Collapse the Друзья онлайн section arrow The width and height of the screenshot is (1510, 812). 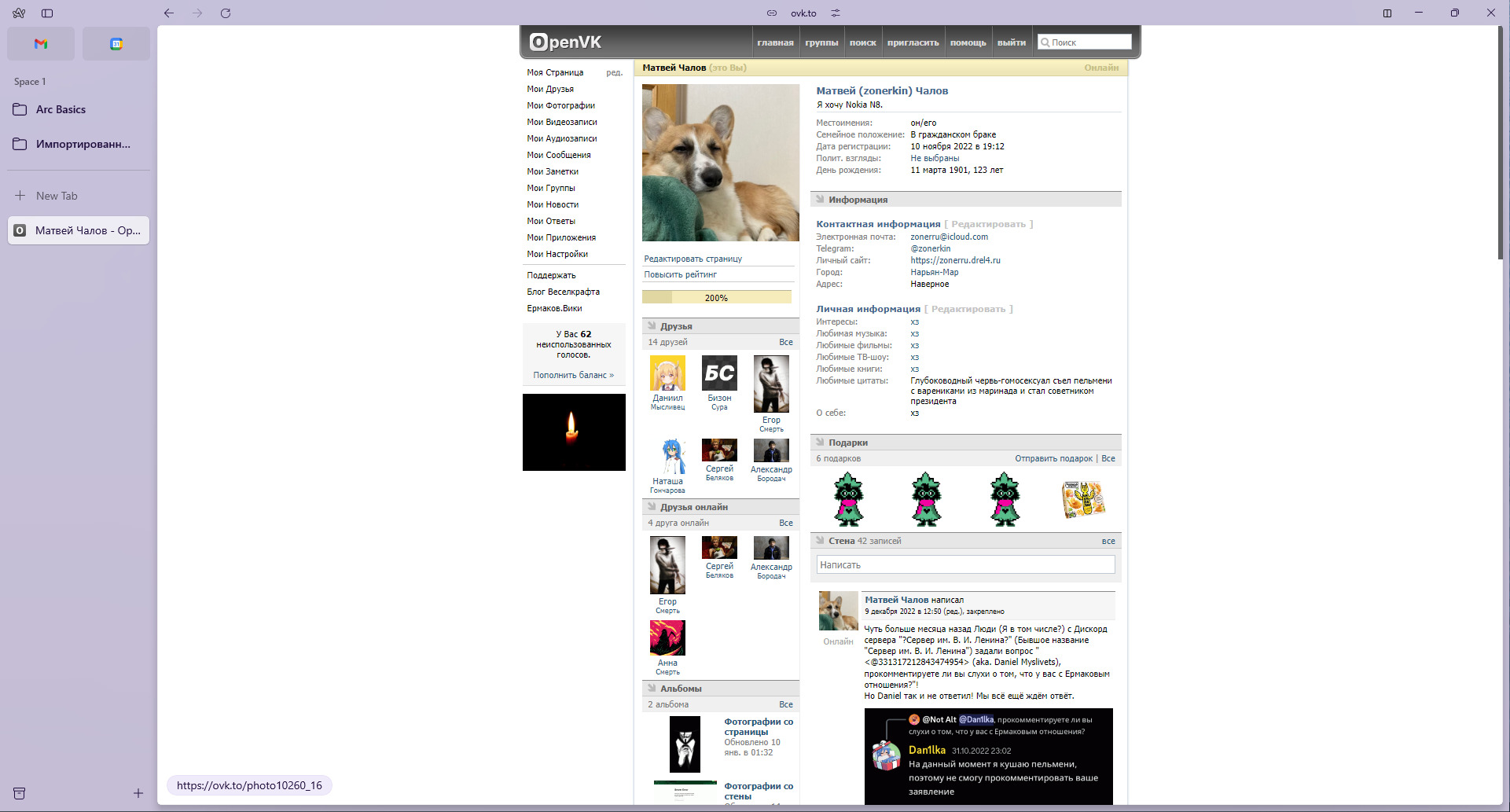[x=652, y=507]
